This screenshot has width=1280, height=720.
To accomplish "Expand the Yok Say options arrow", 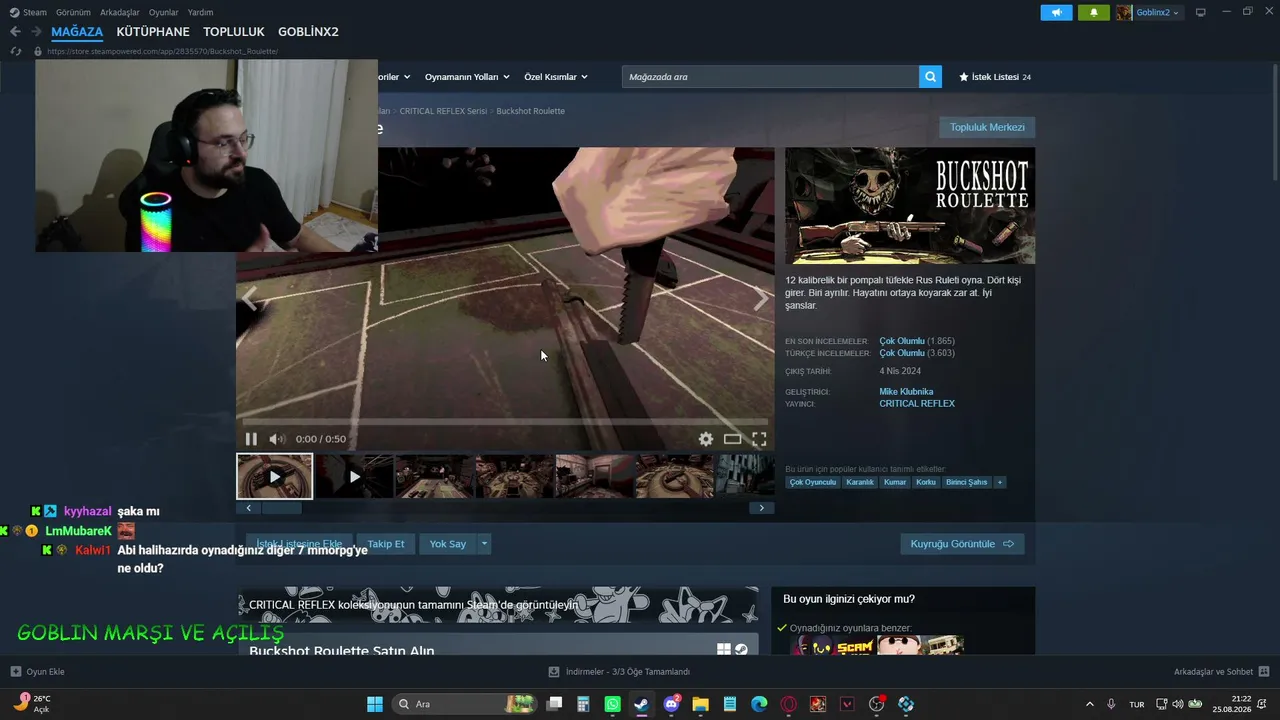I will pos(484,544).
